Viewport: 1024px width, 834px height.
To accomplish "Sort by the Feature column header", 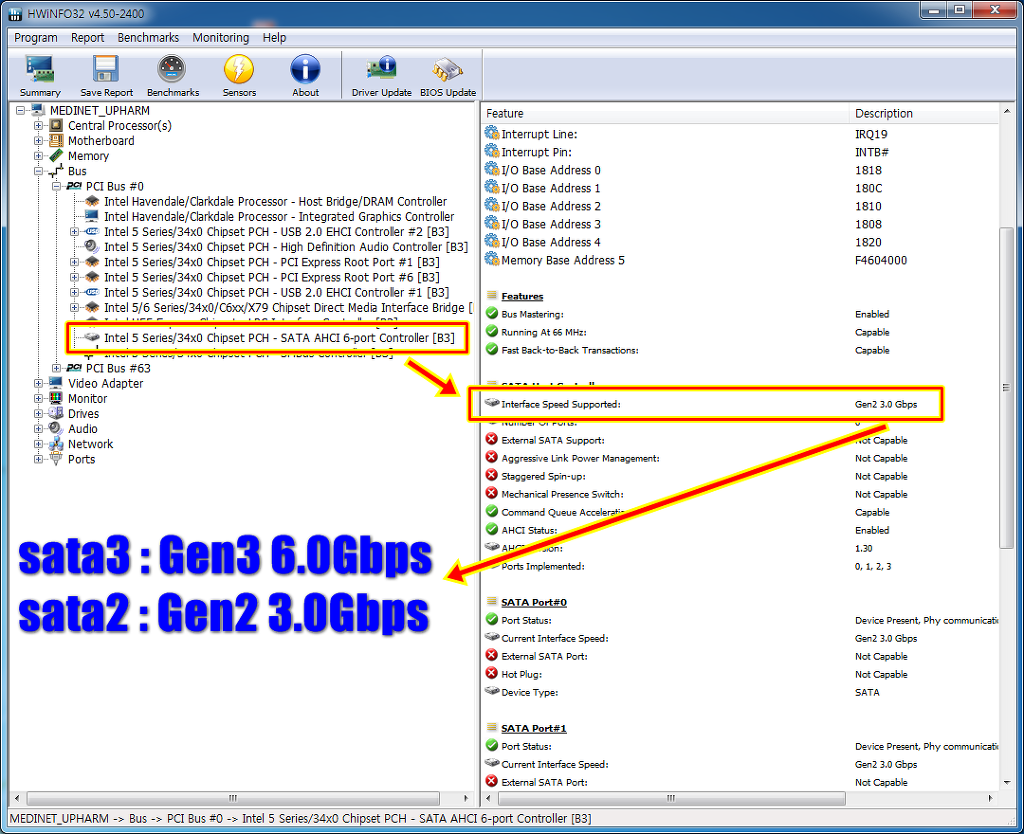I will (665, 113).
